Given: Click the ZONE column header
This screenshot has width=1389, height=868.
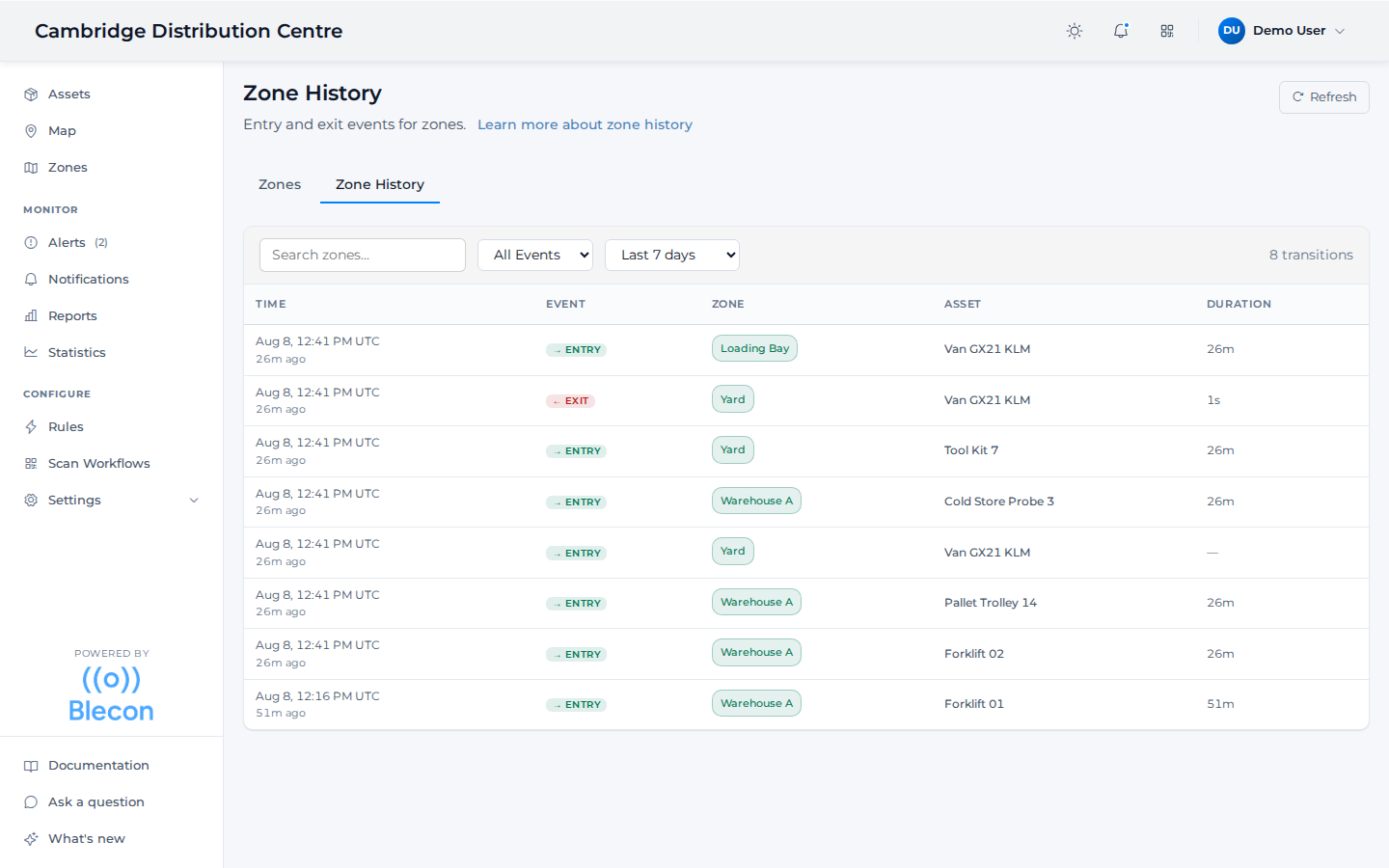Looking at the screenshot, I should pos(728,304).
